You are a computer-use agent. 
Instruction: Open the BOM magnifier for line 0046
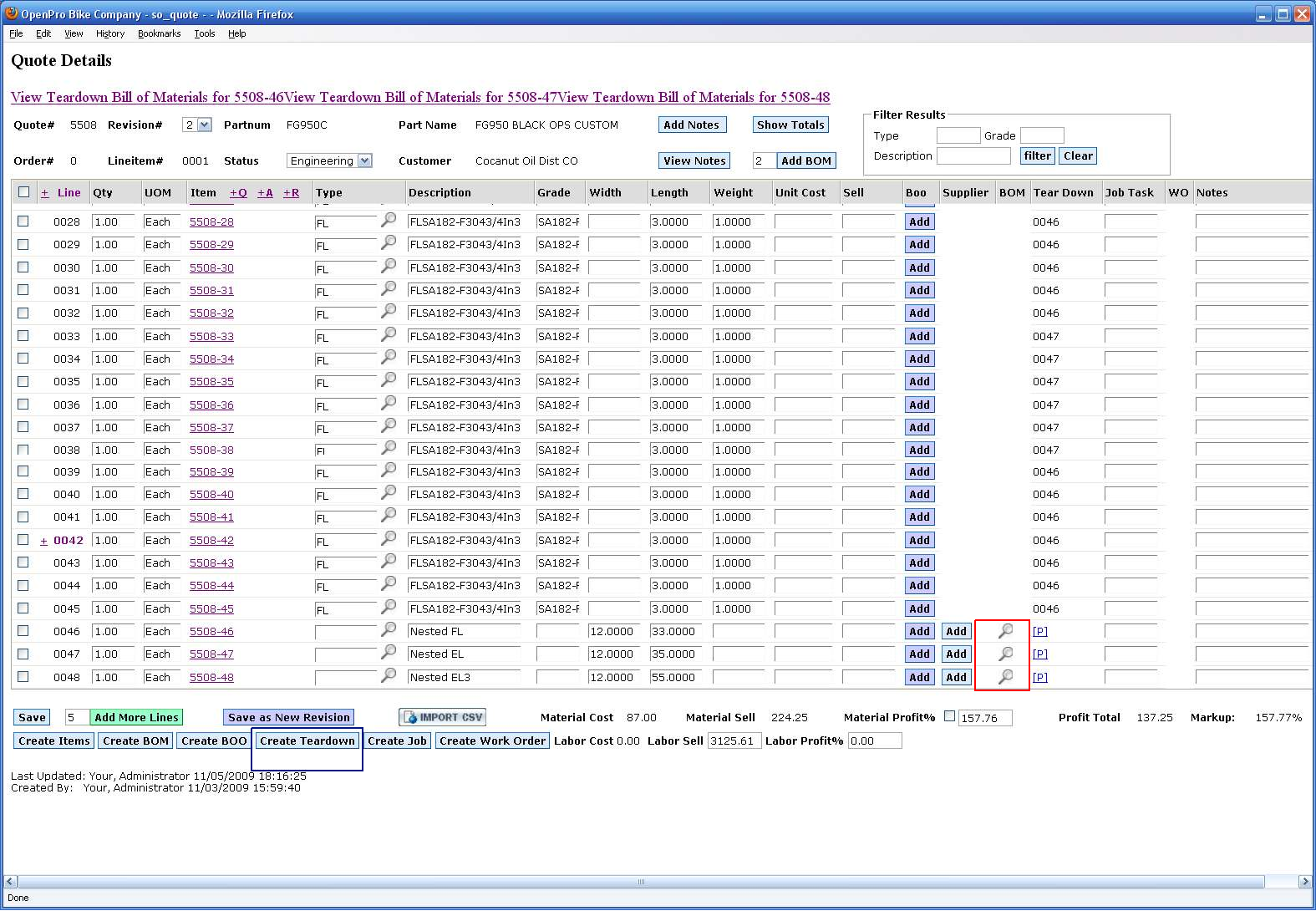[1005, 631]
